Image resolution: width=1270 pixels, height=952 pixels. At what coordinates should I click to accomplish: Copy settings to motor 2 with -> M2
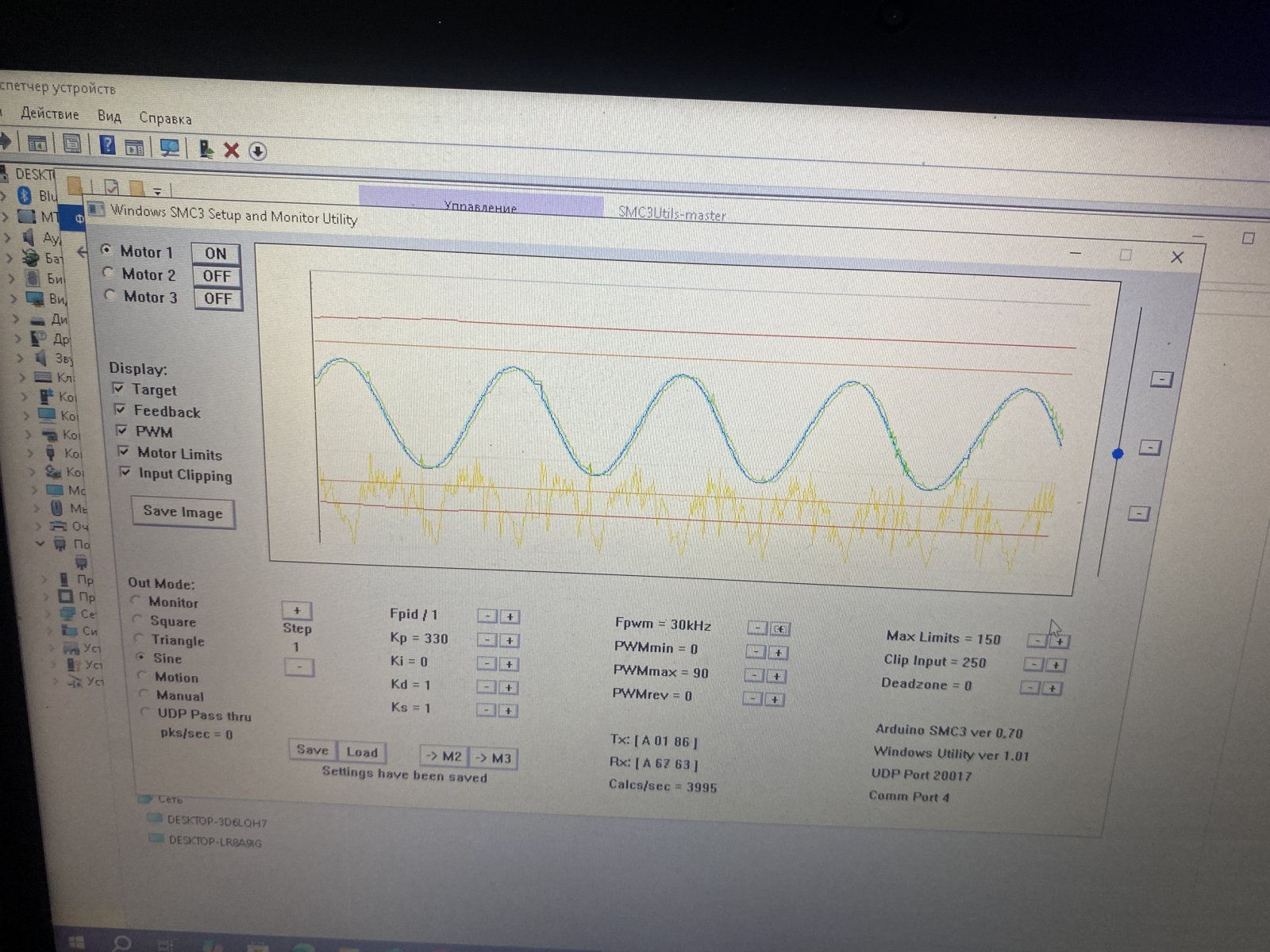pyautogui.click(x=444, y=756)
